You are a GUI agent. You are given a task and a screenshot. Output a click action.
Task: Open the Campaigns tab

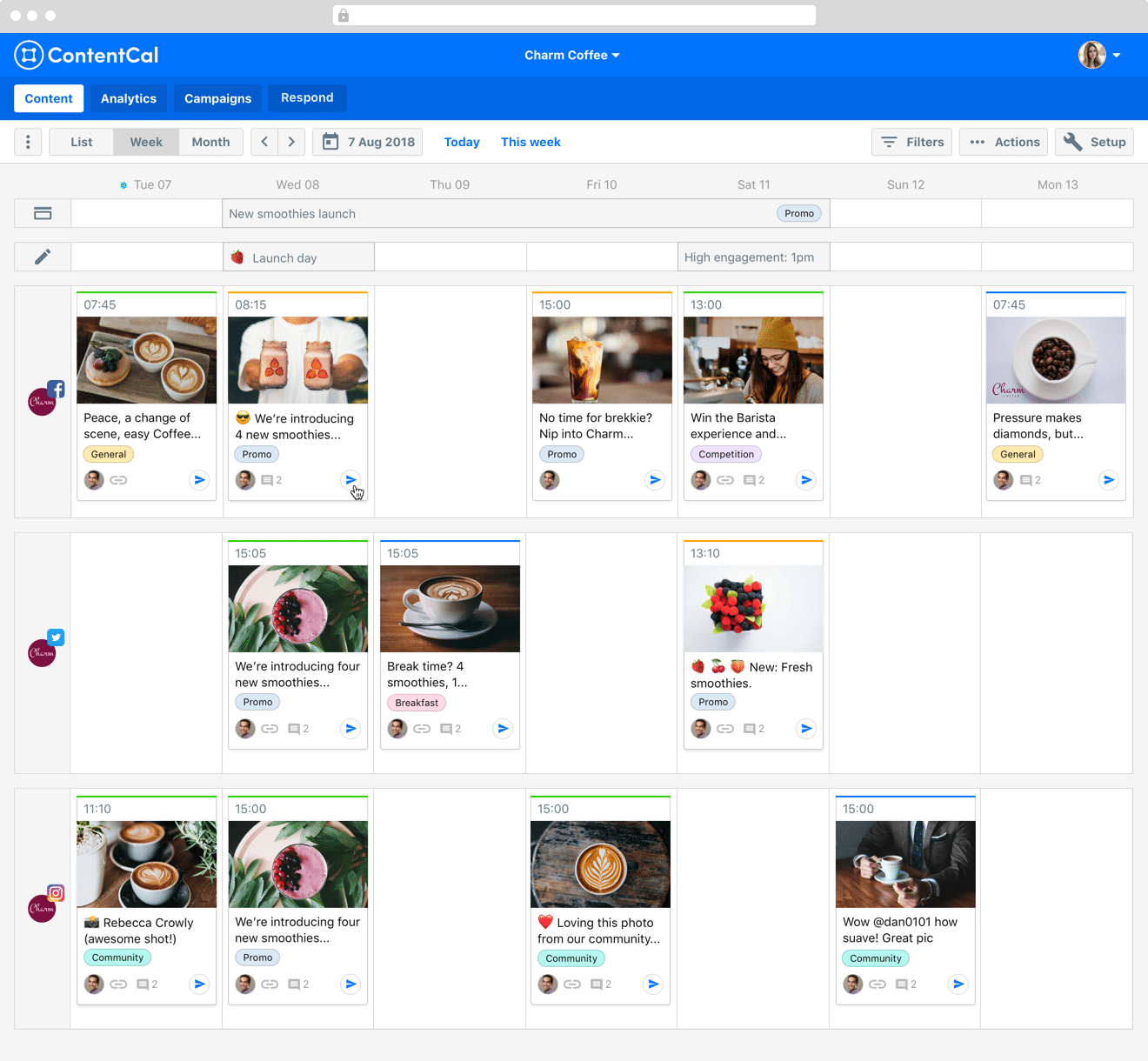tap(217, 98)
